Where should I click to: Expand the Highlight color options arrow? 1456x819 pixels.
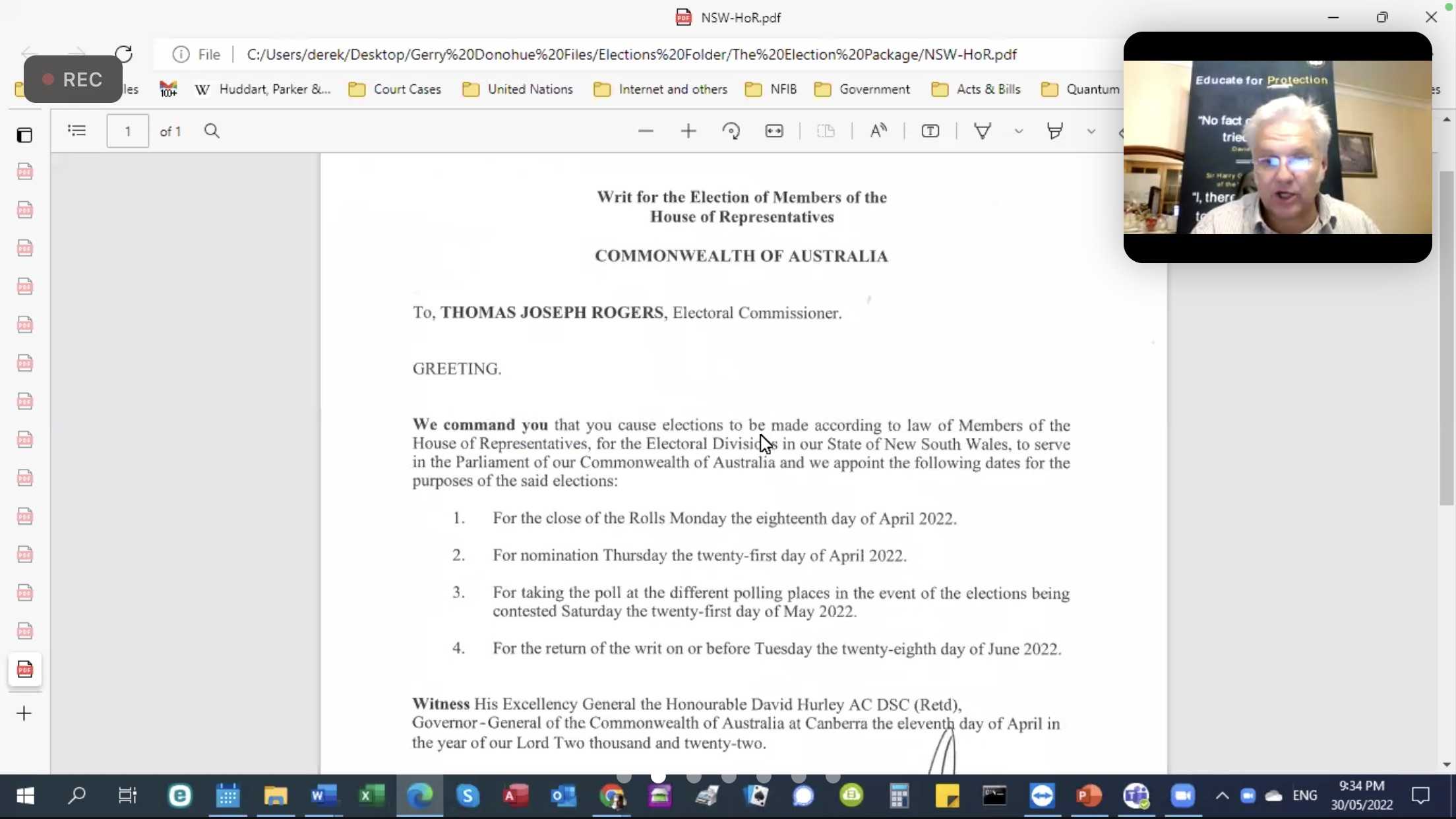coord(1091,131)
